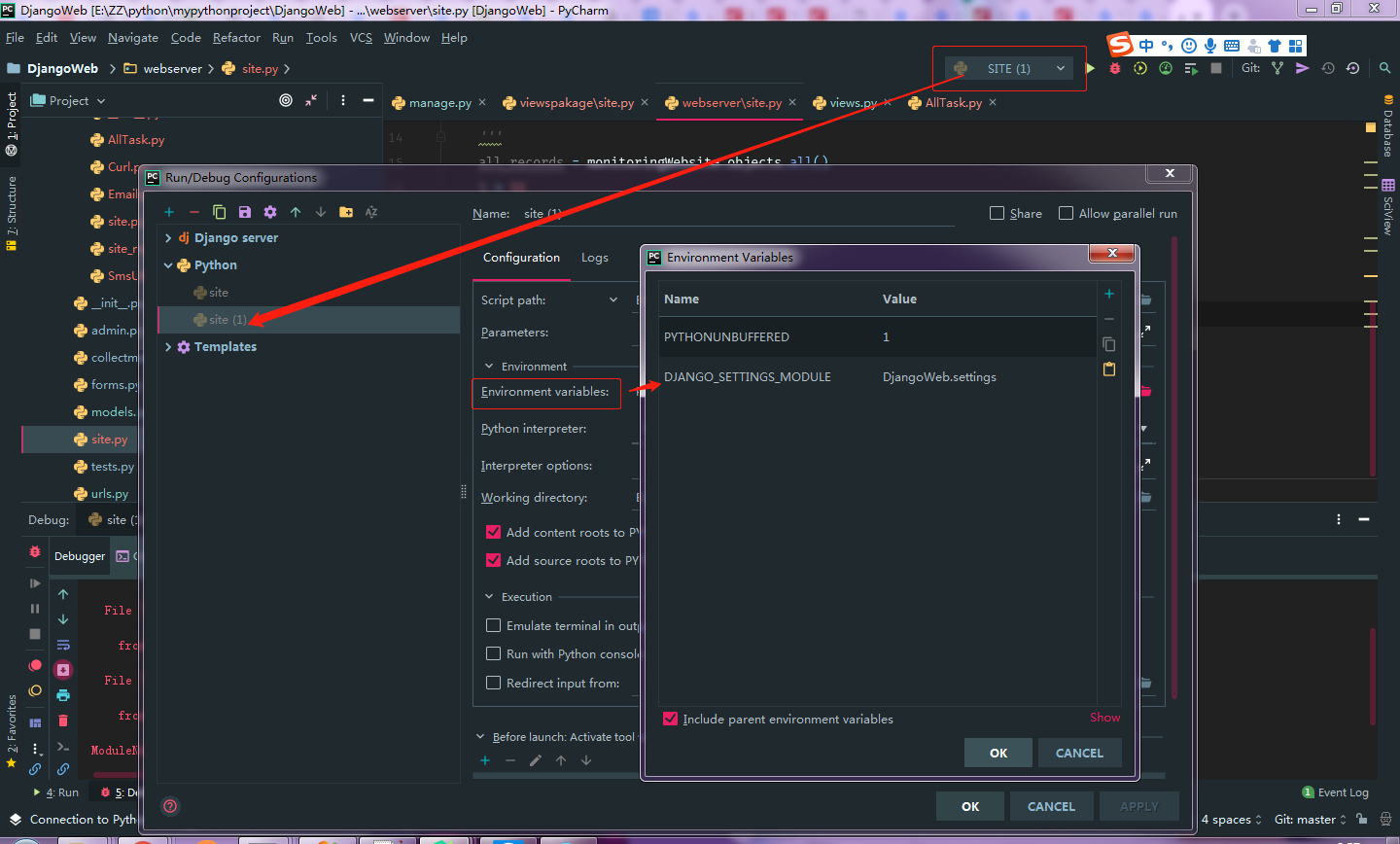Click the Edit Templates wrench icon in config toolbar

tap(270, 212)
